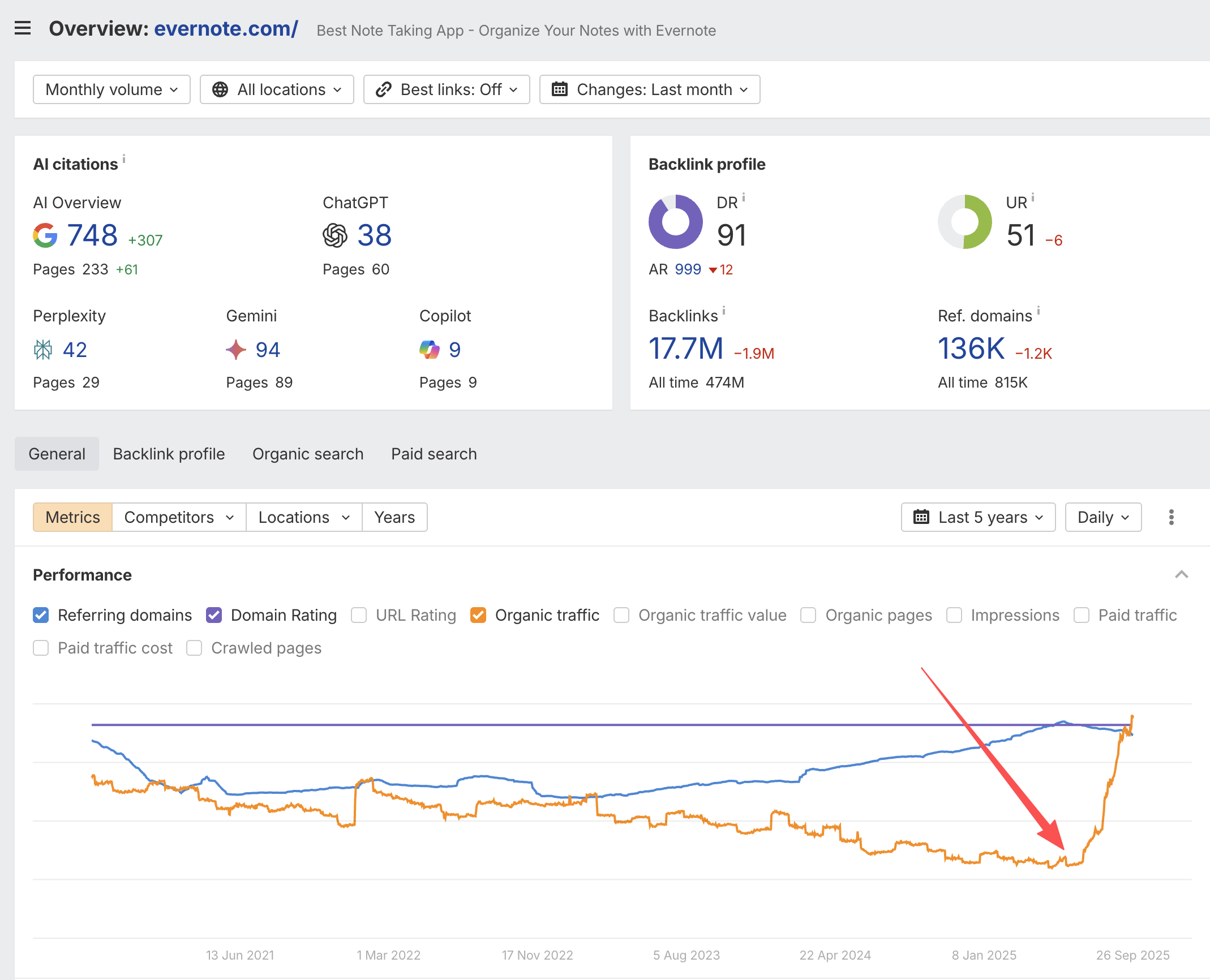The width and height of the screenshot is (1210, 980).
Task: Open Locations dropdown tab
Action: (x=304, y=517)
